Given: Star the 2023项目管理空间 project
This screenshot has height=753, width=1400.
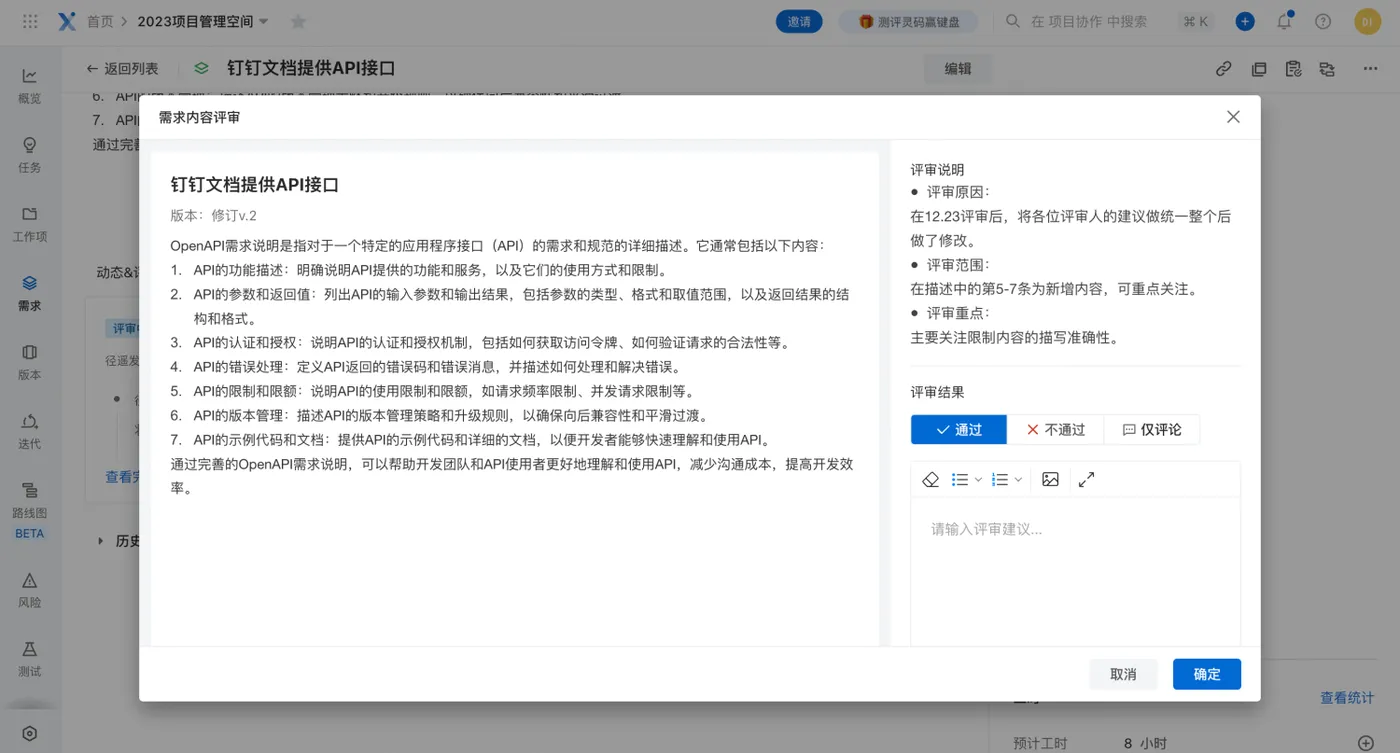Looking at the screenshot, I should tap(298, 21).
